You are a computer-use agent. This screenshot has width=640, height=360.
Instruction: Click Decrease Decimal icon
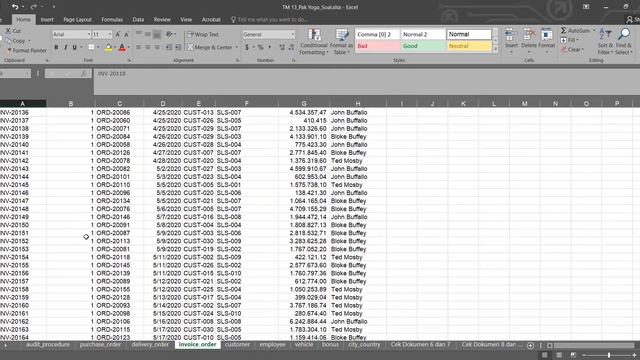pyautogui.click(x=291, y=47)
